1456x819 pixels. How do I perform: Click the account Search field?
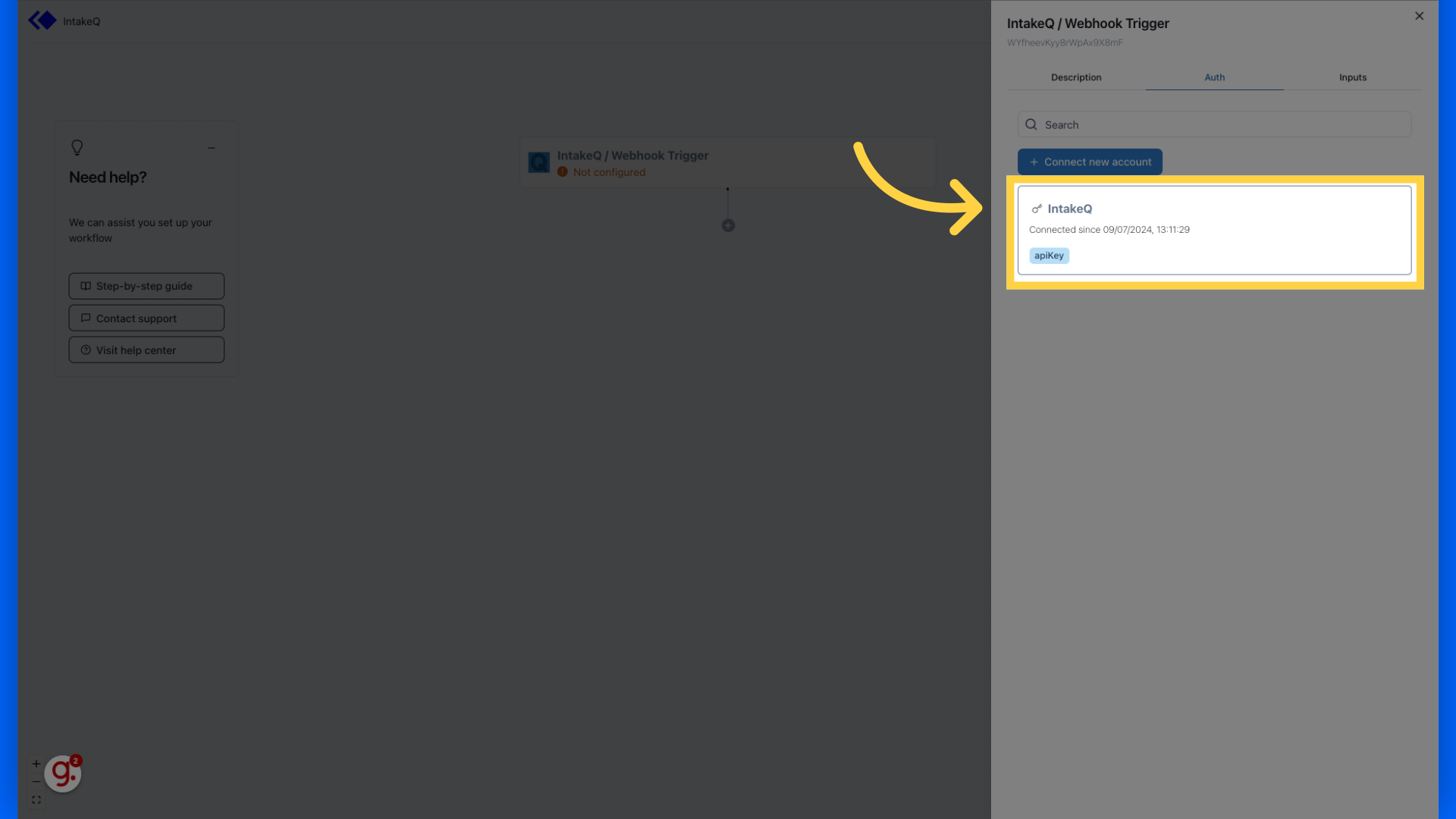pyautogui.click(x=1214, y=124)
